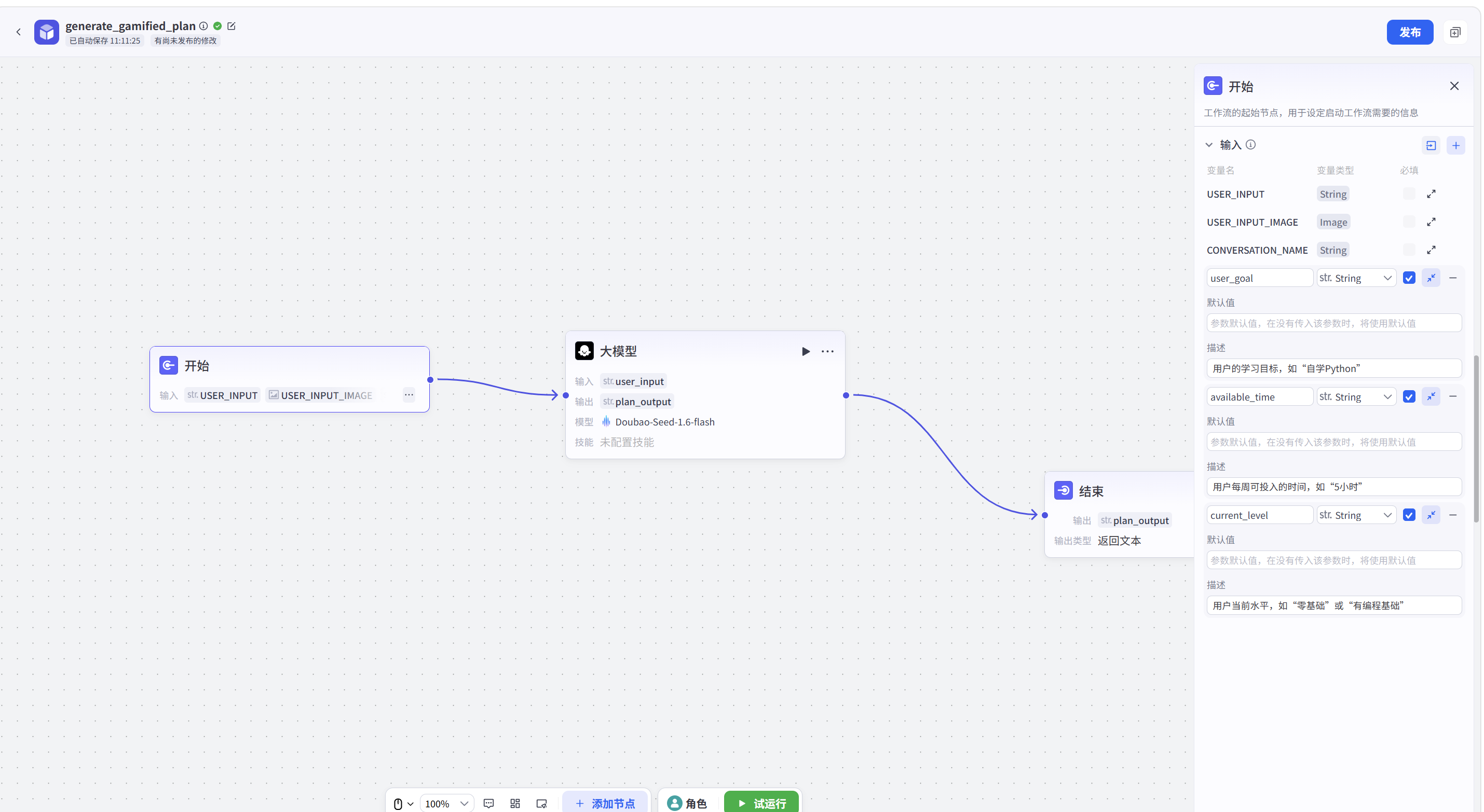Open the auto-layout grid icon in bottom toolbar
1484x812 pixels.
click(515, 803)
